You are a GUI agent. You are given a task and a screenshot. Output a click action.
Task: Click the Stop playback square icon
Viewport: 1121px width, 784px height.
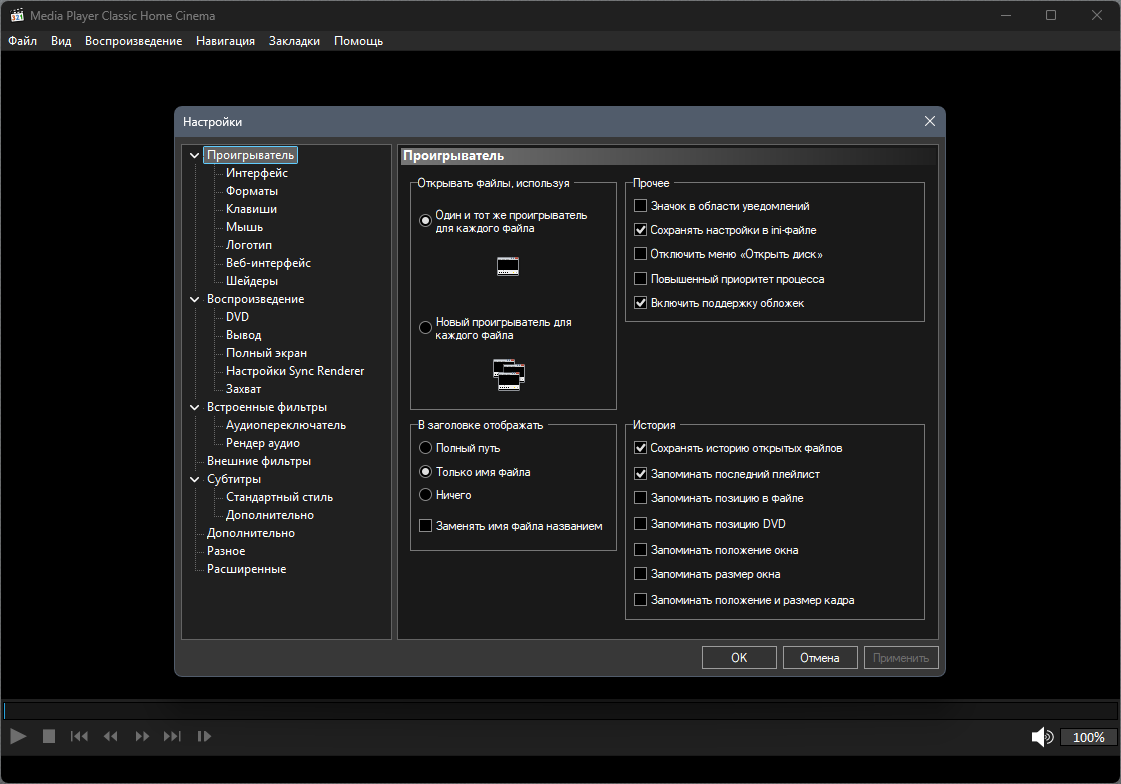49,736
